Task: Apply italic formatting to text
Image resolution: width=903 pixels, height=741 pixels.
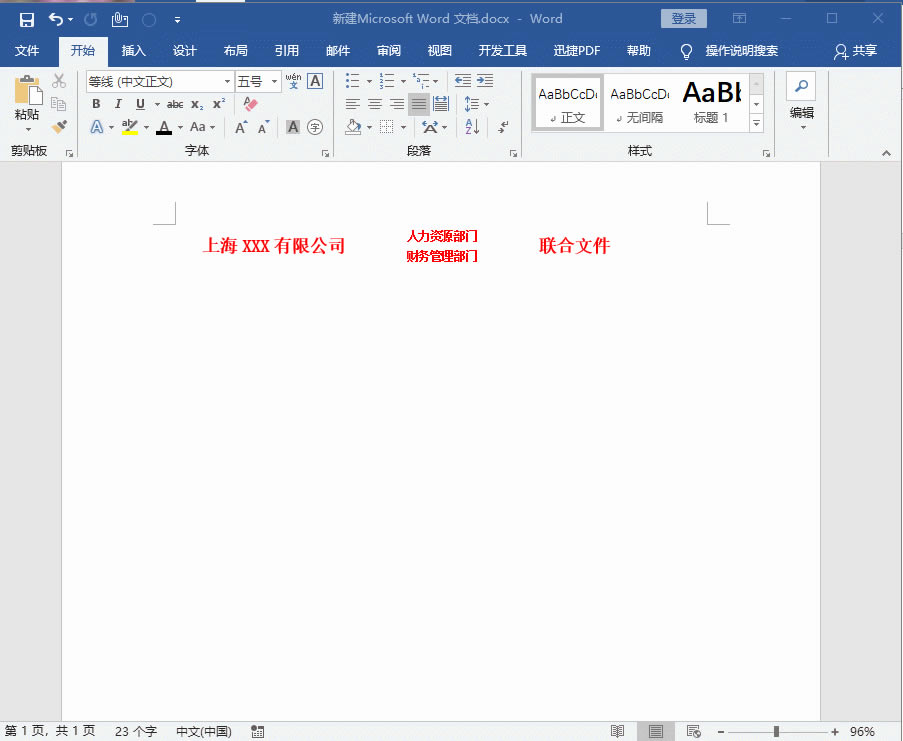Action: point(117,103)
